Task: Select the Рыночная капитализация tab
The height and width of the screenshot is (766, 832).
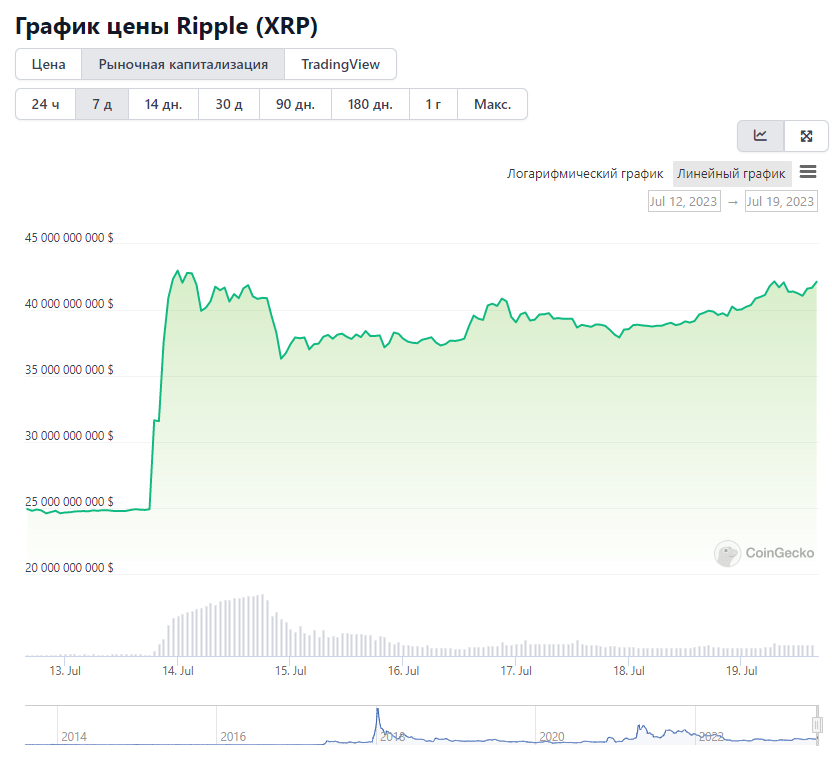Action: coord(183,64)
